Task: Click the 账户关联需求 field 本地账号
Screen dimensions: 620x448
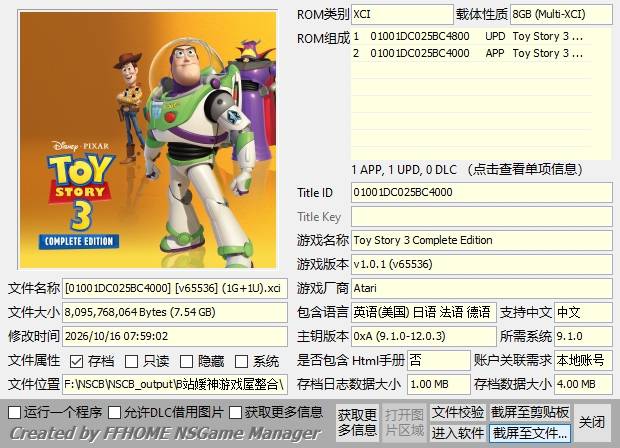Action: pos(583,360)
